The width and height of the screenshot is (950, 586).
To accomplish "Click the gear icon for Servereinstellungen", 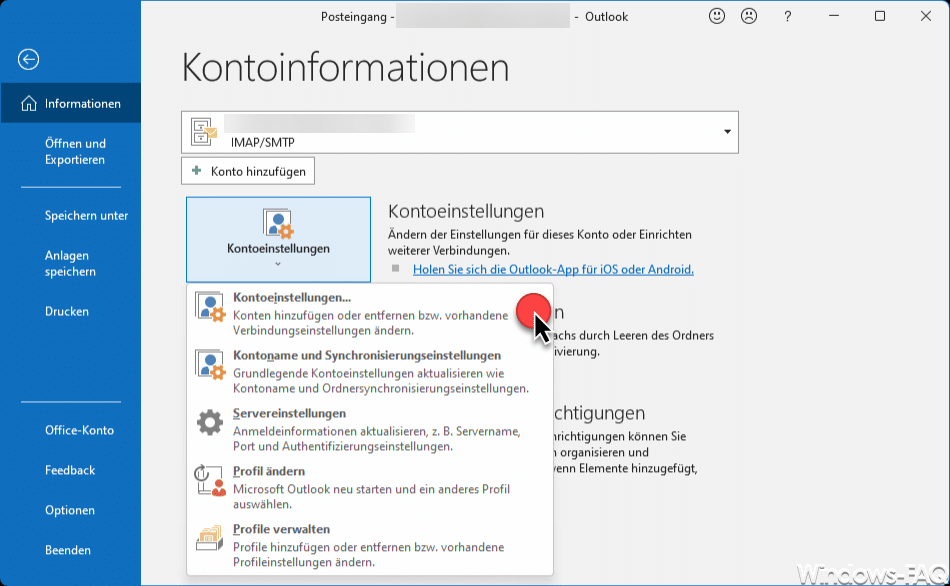I will click(x=210, y=422).
